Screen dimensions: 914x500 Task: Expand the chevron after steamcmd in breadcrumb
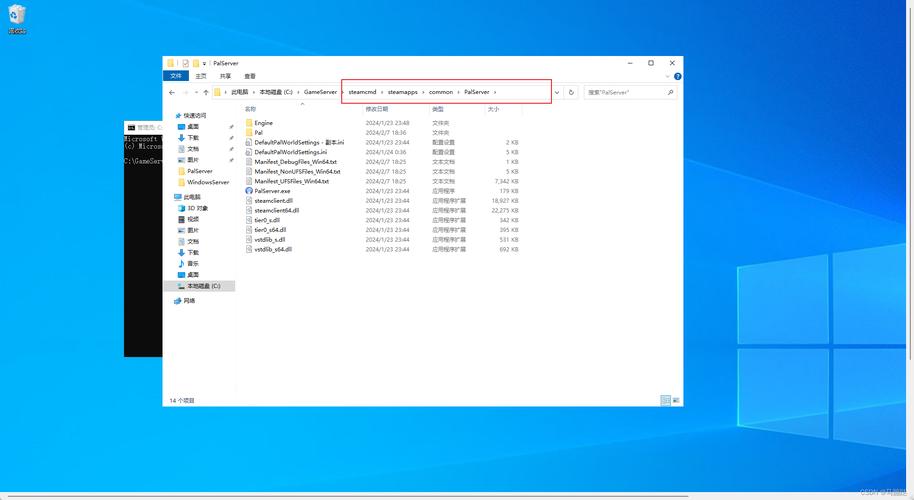[382, 92]
